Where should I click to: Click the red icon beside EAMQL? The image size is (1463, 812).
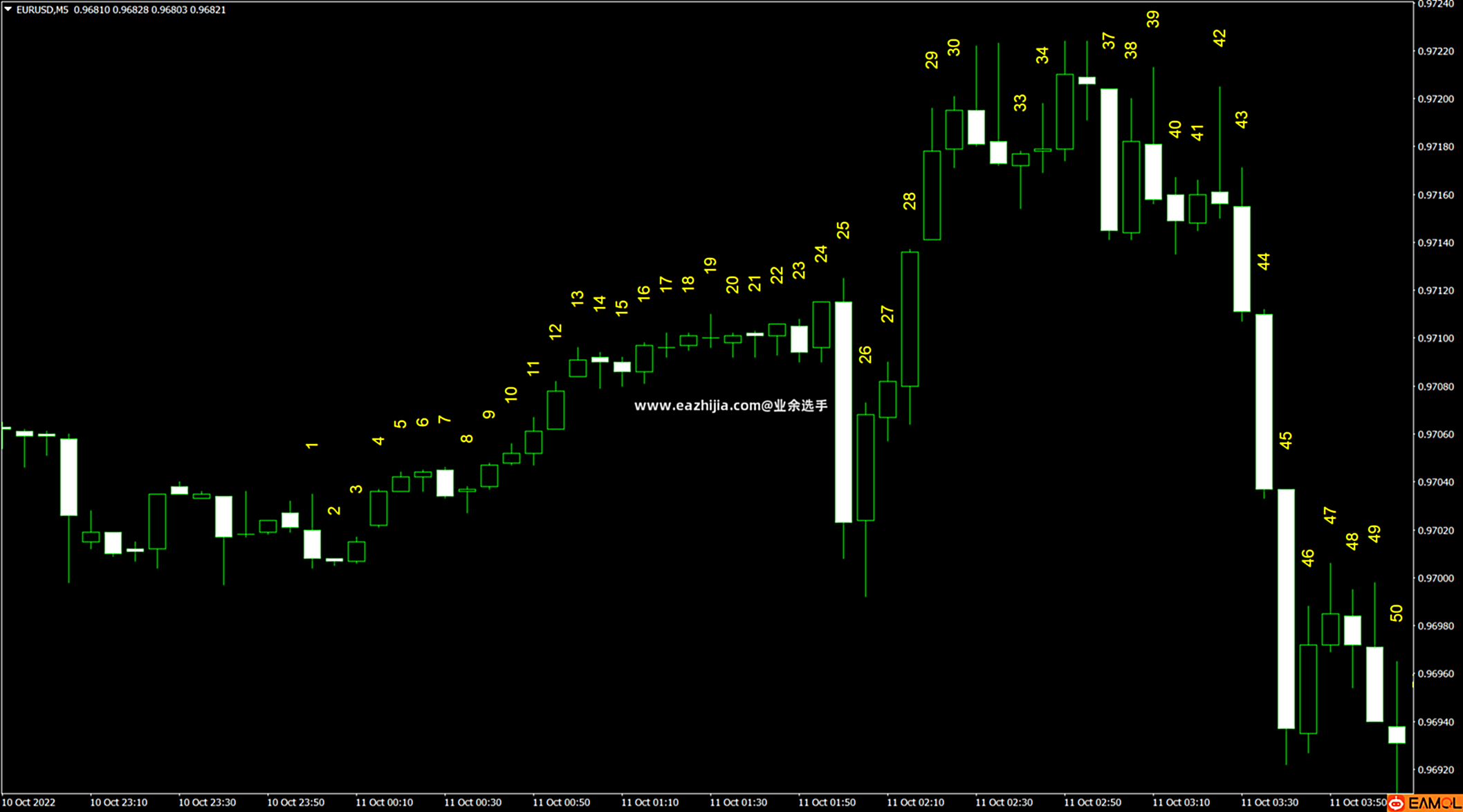pos(1397,804)
